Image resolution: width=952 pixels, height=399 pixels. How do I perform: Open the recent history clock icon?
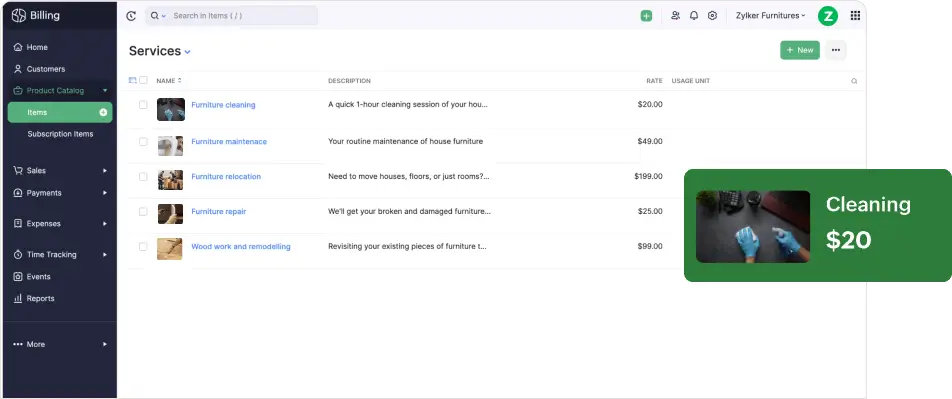(131, 16)
